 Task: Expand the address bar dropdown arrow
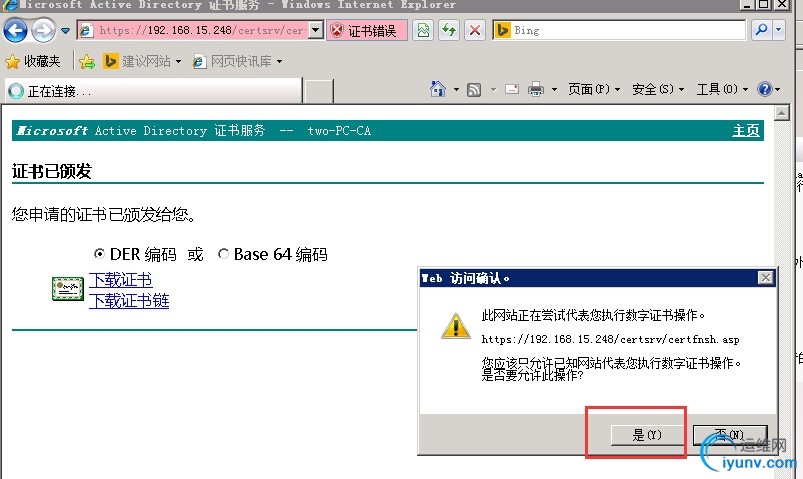pyautogui.click(x=316, y=30)
